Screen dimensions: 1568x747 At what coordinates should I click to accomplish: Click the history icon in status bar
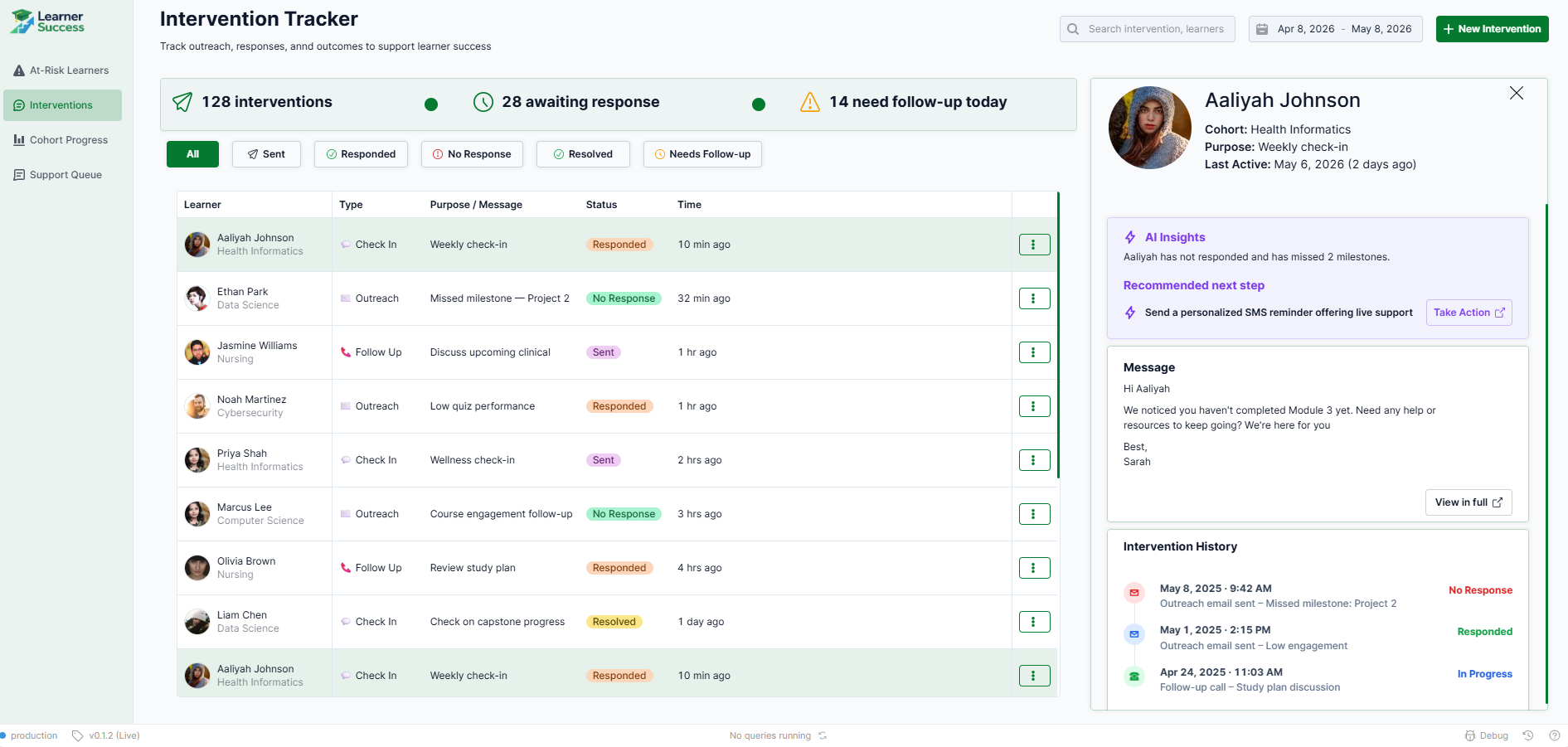coord(1528,735)
